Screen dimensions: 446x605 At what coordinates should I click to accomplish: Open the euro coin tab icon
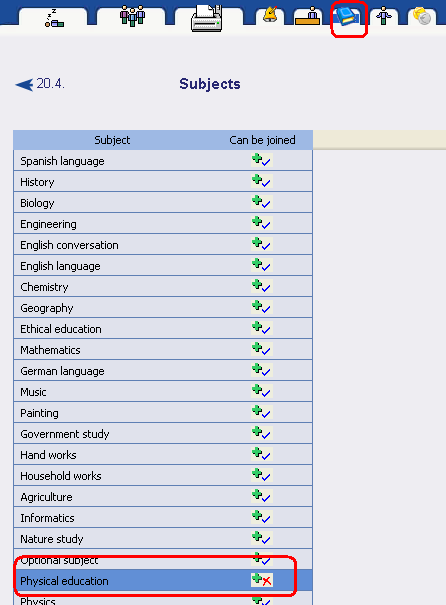point(421,16)
